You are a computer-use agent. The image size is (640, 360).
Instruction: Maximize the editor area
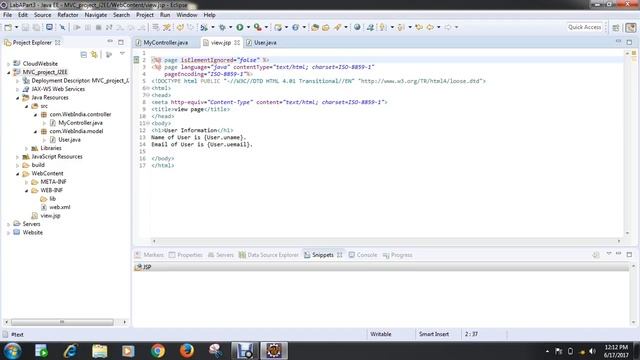(x=629, y=42)
